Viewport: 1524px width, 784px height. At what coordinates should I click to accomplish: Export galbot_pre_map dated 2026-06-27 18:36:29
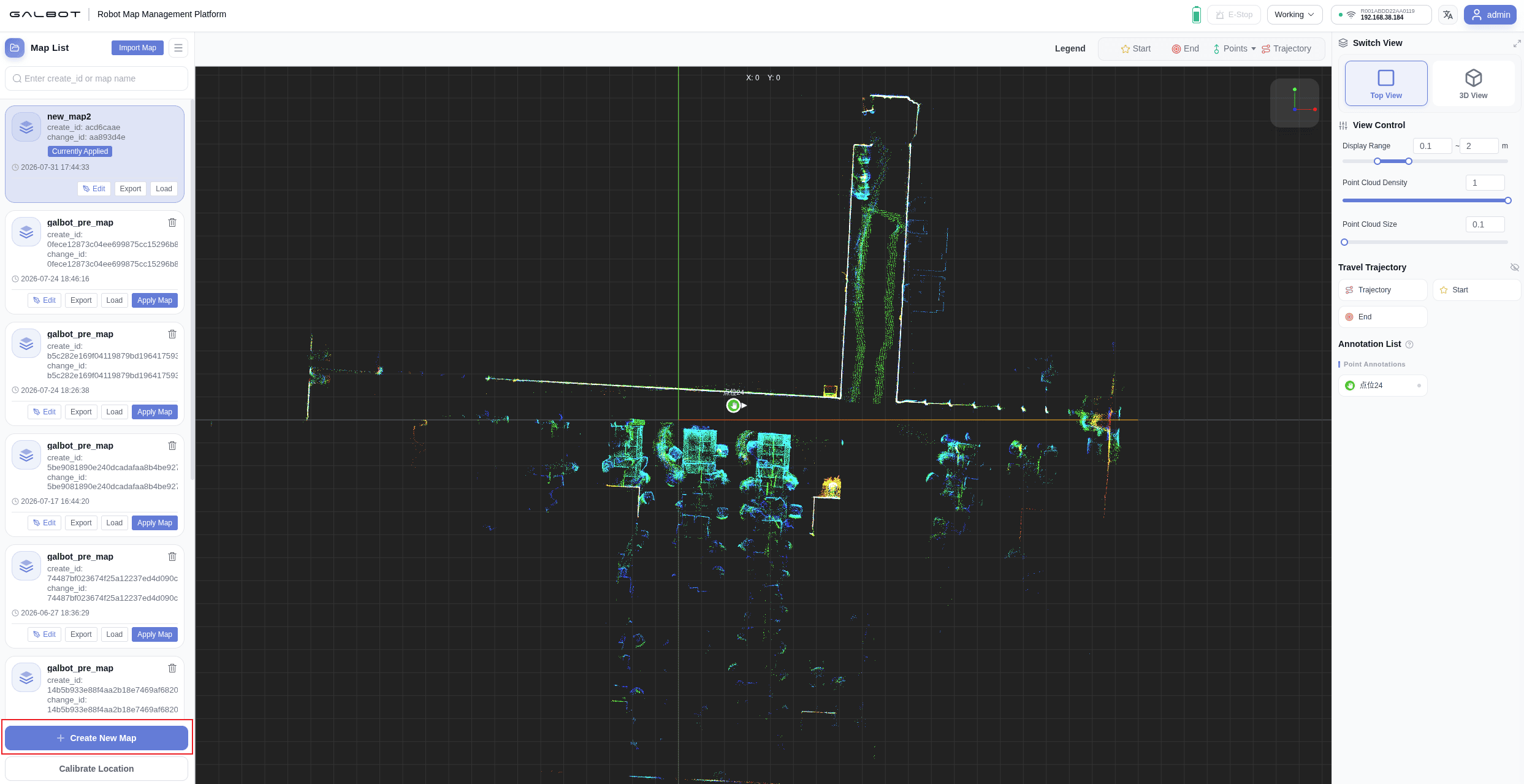81,634
